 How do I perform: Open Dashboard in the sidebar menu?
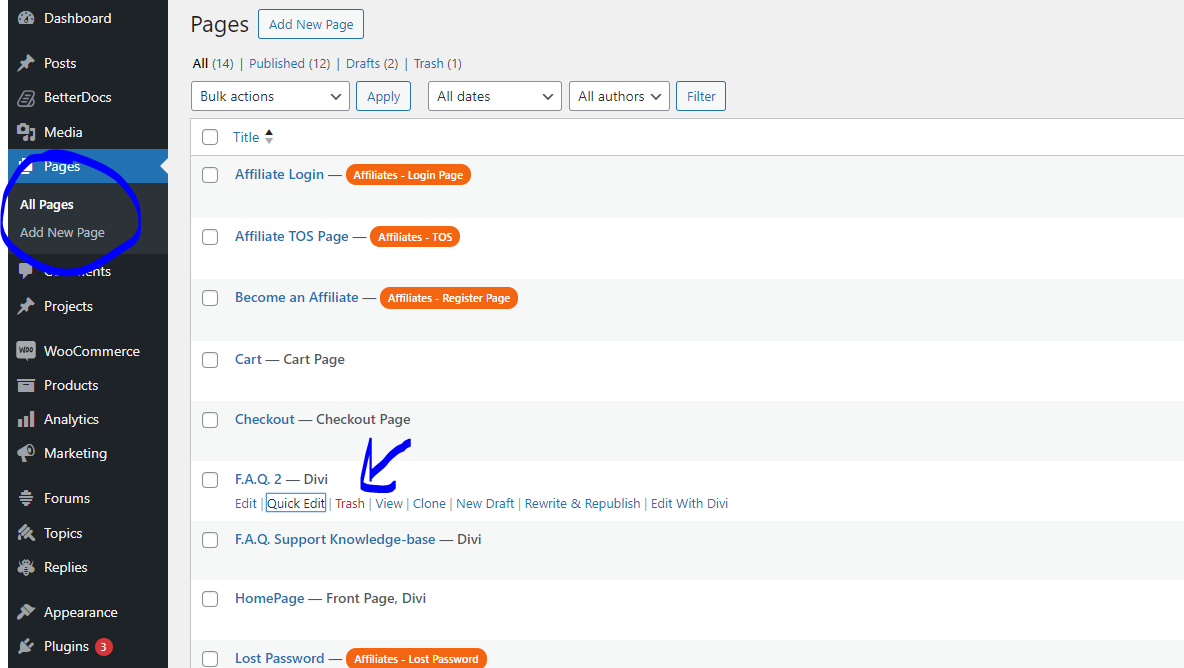point(78,18)
